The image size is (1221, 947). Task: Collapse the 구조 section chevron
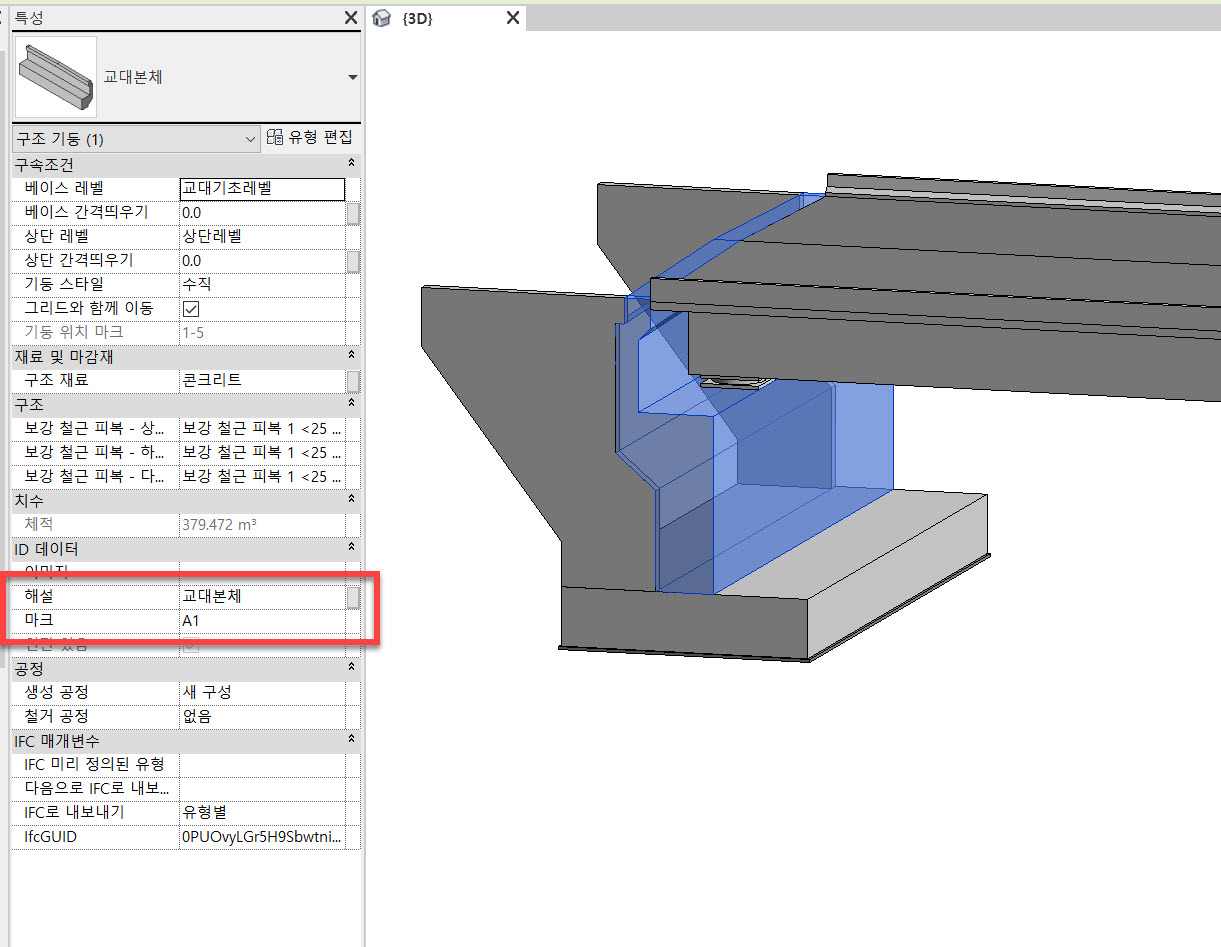[351, 403]
